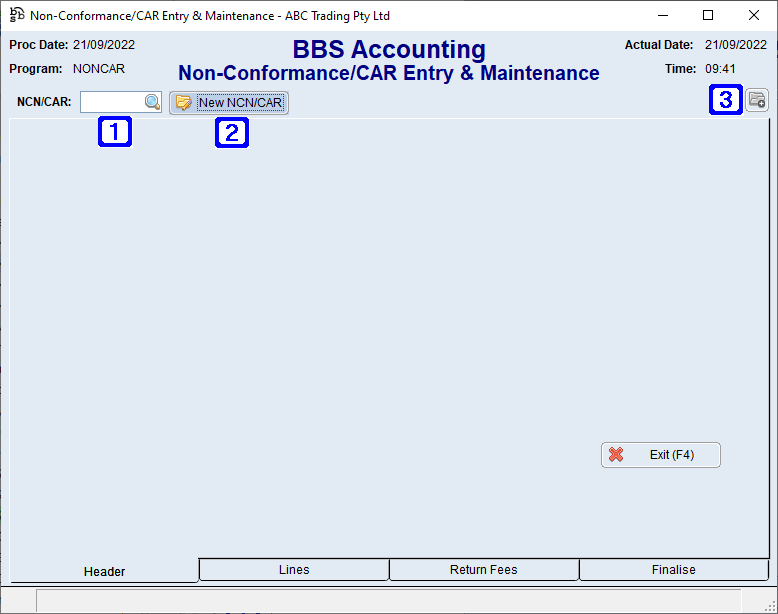Switch to the Header tab
Screen dimensions: 778x614
coord(104,572)
